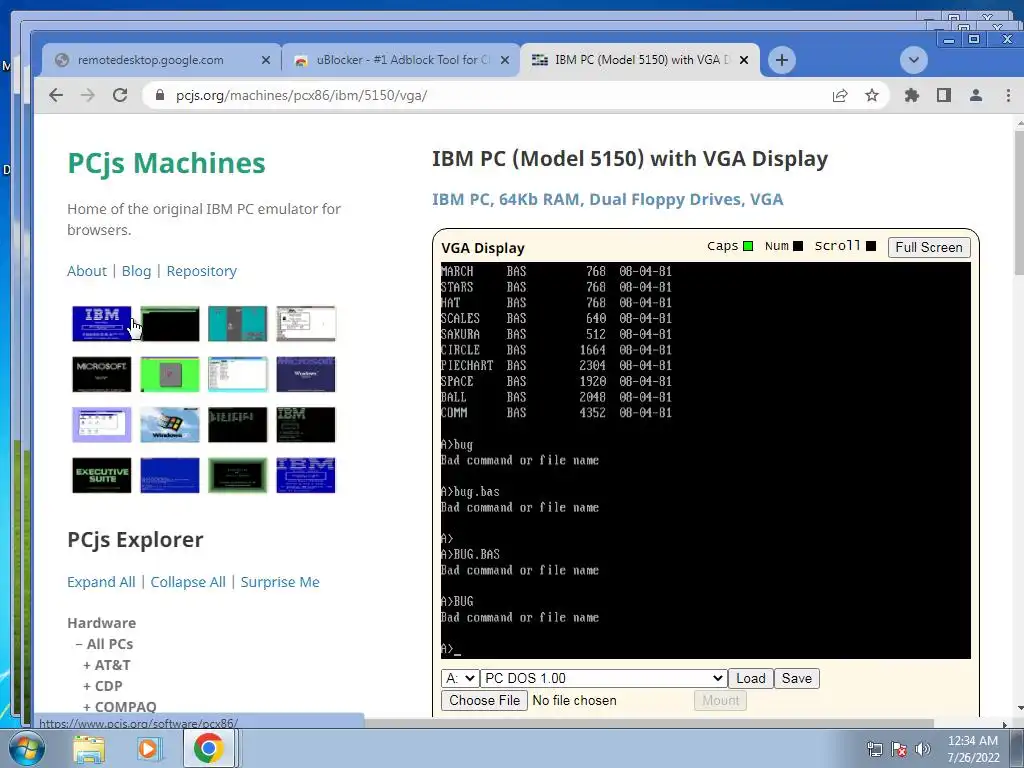Click the Choose File button
1024x768 pixels.
tap(485, 701)
